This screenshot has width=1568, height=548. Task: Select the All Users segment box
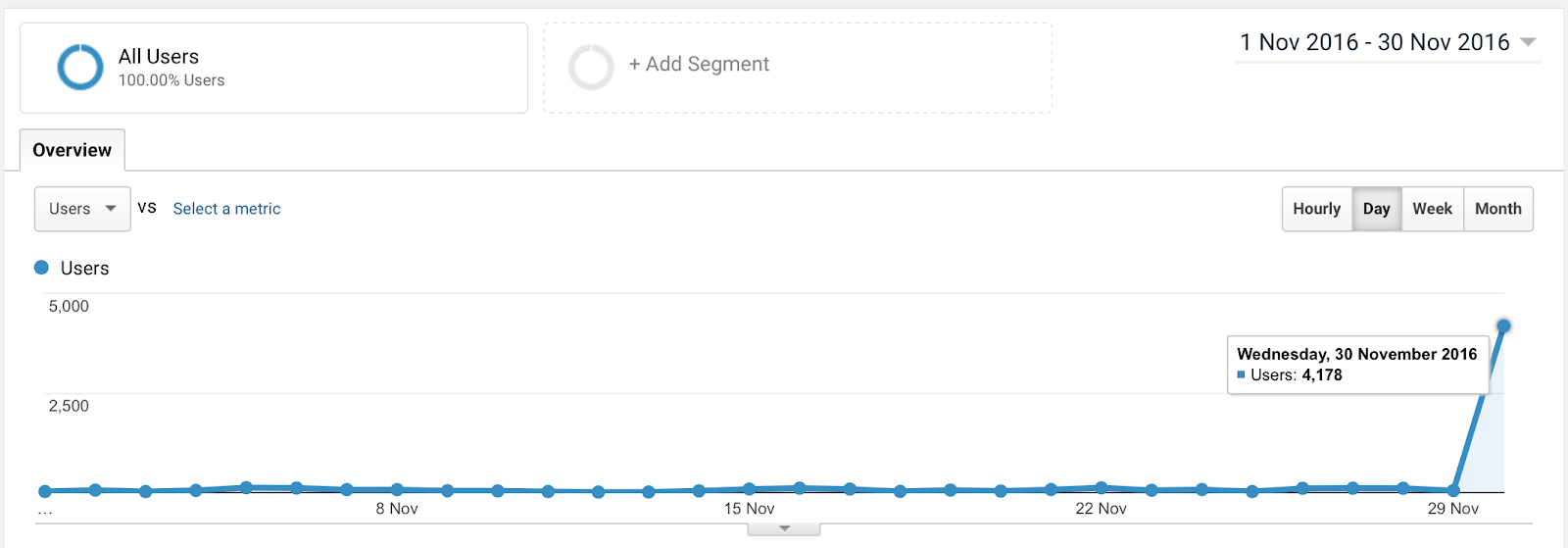click(273, 68)
